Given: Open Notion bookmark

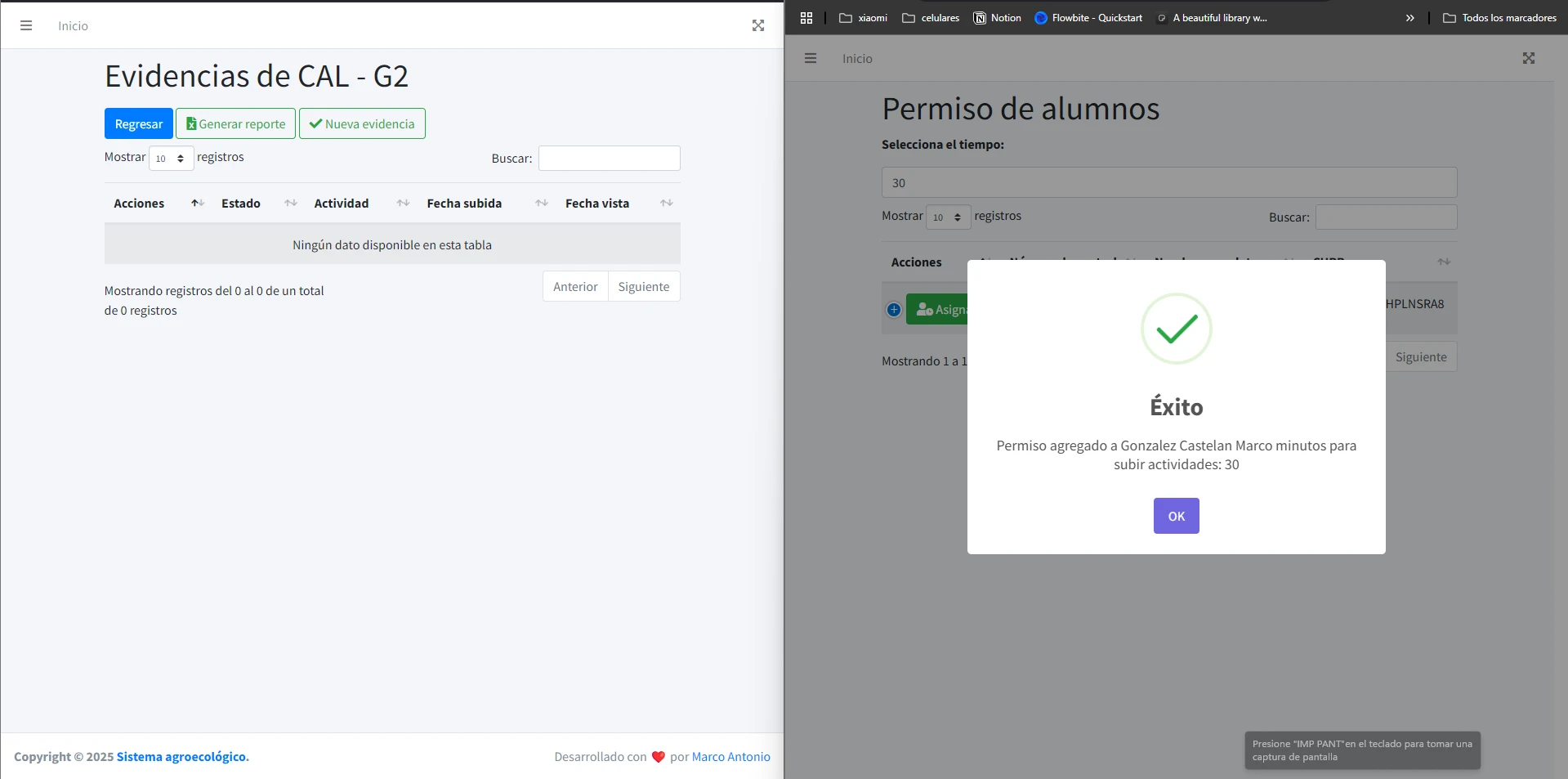Looking at the screenshot, I should [997, 17].
